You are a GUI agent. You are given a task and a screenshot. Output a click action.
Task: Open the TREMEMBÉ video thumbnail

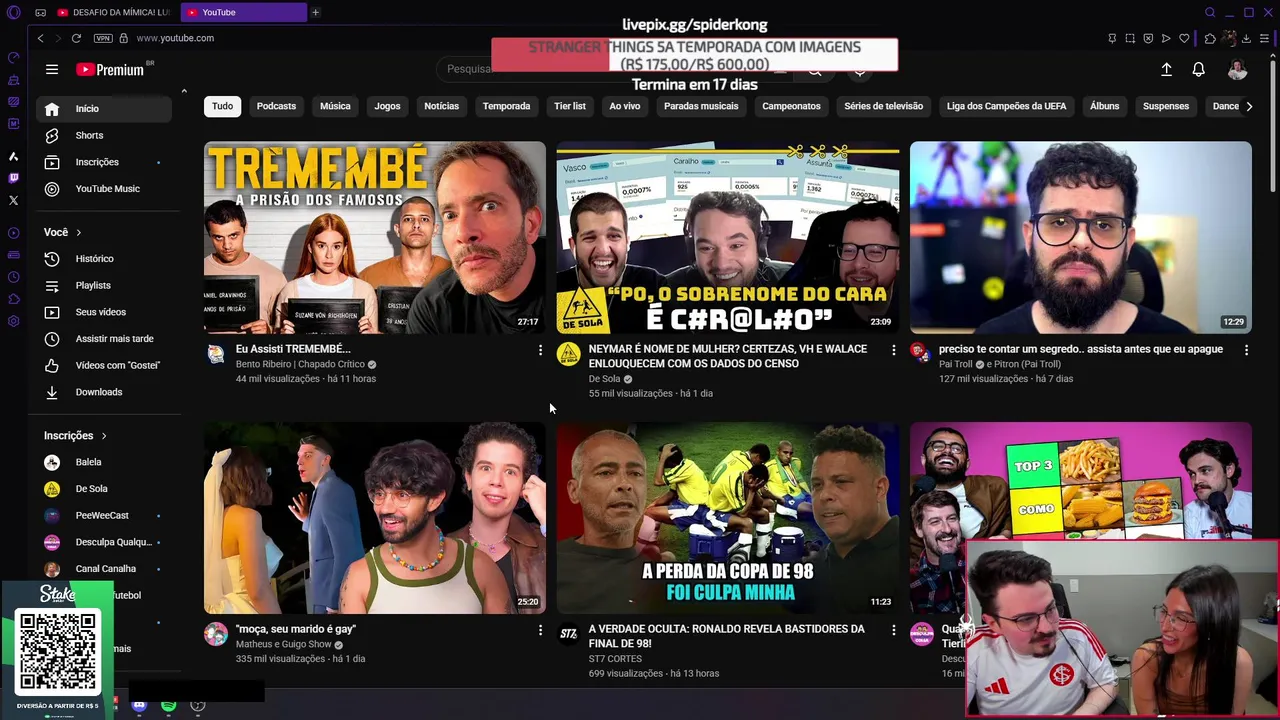coord(375,237)
